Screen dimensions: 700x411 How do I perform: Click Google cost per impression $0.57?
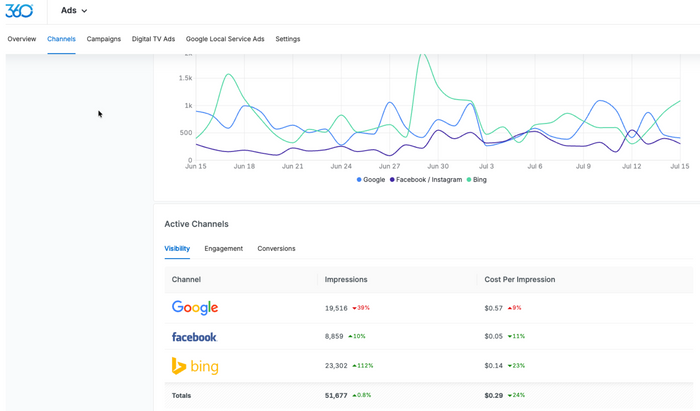click(493, 308)
